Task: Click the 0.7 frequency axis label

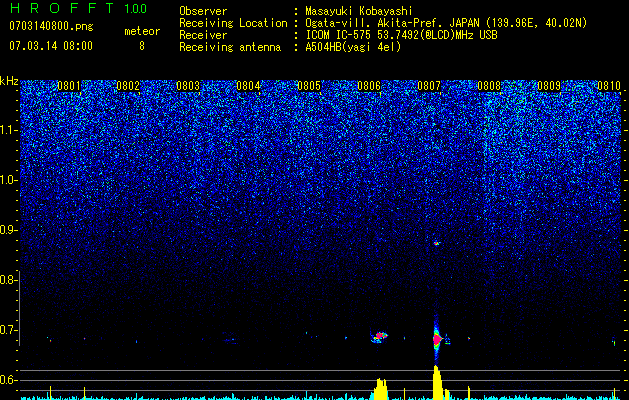Action: click(x=8, y=330)
